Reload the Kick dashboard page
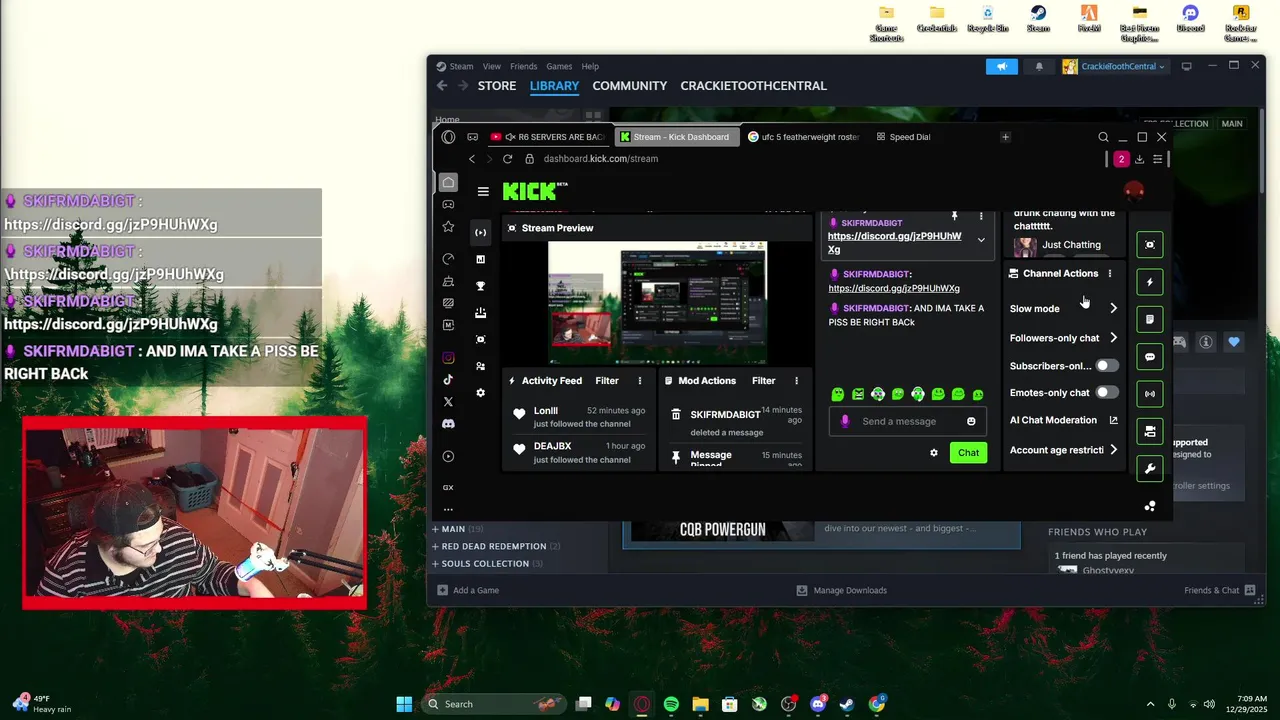This screenshot has width=1280, height=720. (508, 159)
